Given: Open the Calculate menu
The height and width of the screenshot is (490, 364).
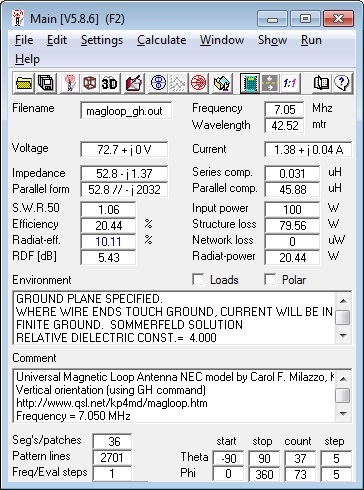Looking at the screenshot, I should [x=162, y=40].
